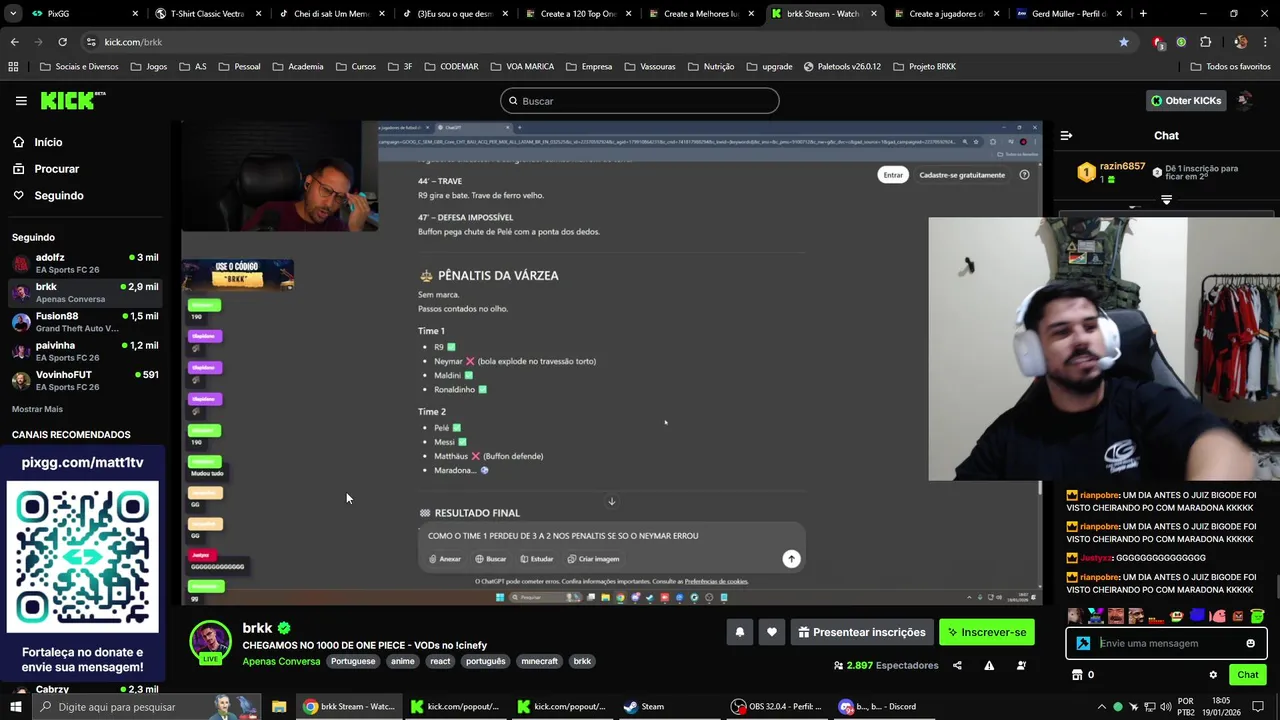Open Fusion88 channel in following list
This screenshot has height=720, width=1280.
click(x=85, y=322)
